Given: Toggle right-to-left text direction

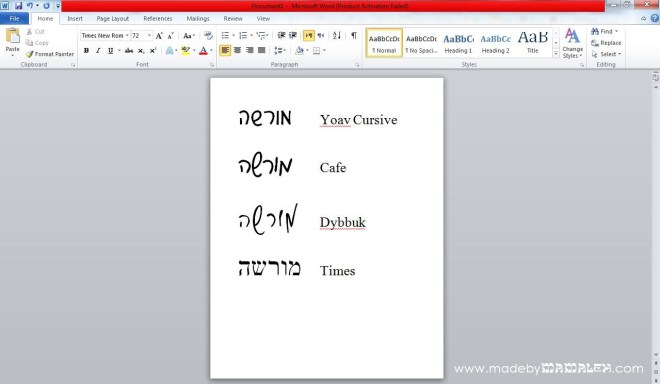Looking at the screenshot, I should [x=321, y=36].
